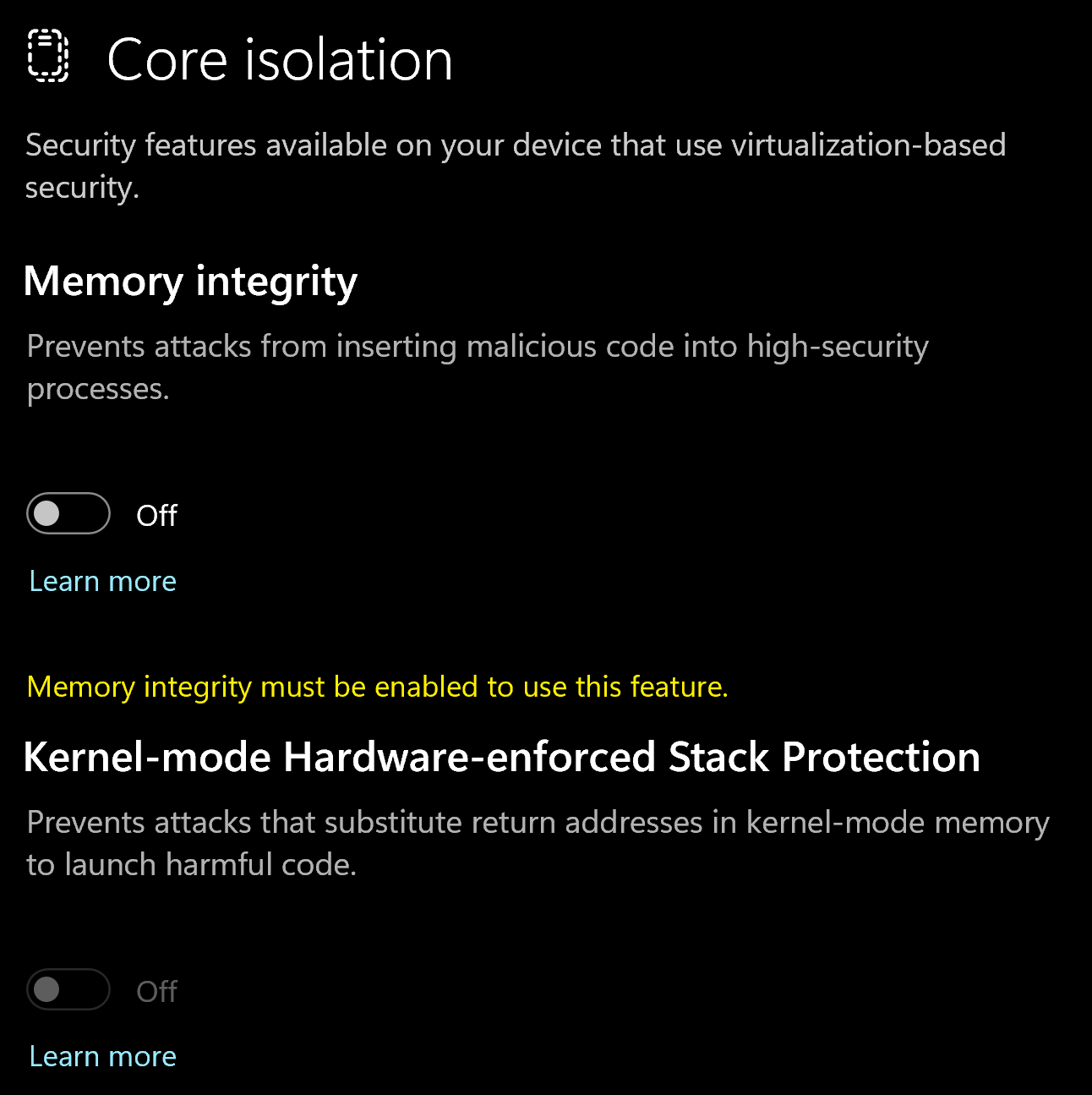
Task: Click 'kernel-mode memory' words in Stack Protection description
Action: tap(898, 823)
